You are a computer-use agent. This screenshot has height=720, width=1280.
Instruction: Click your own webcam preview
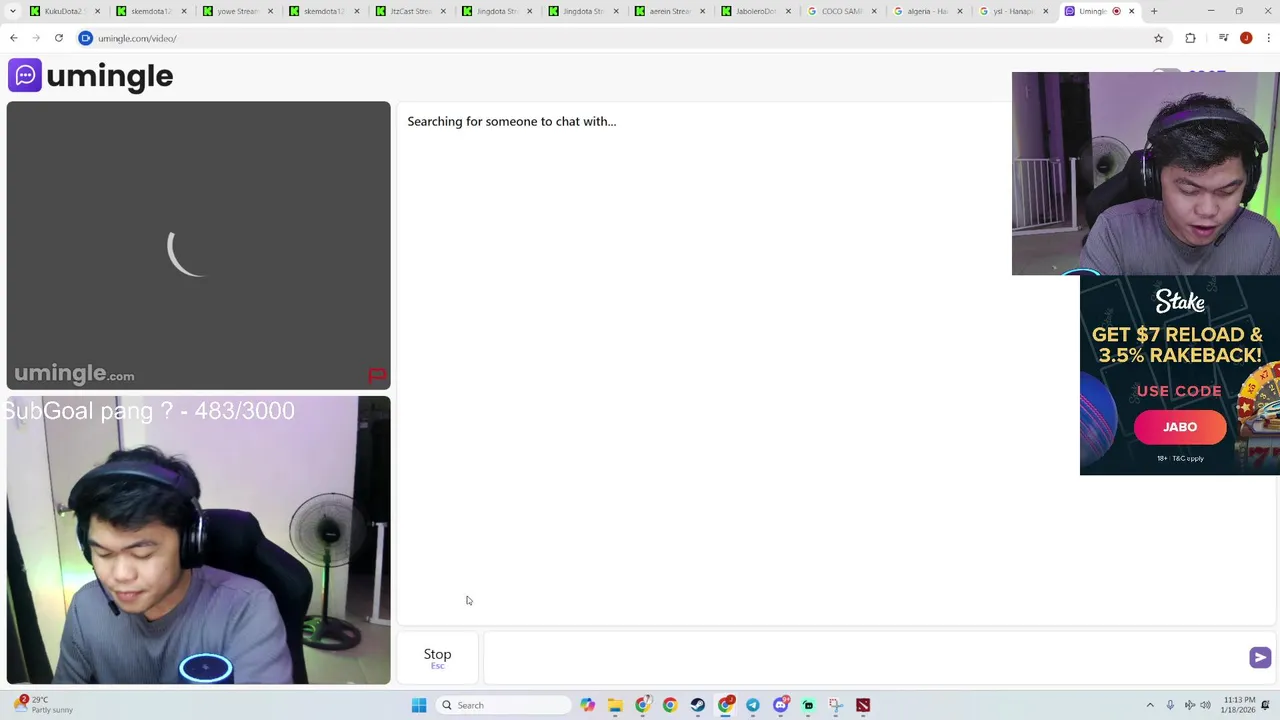198,540
